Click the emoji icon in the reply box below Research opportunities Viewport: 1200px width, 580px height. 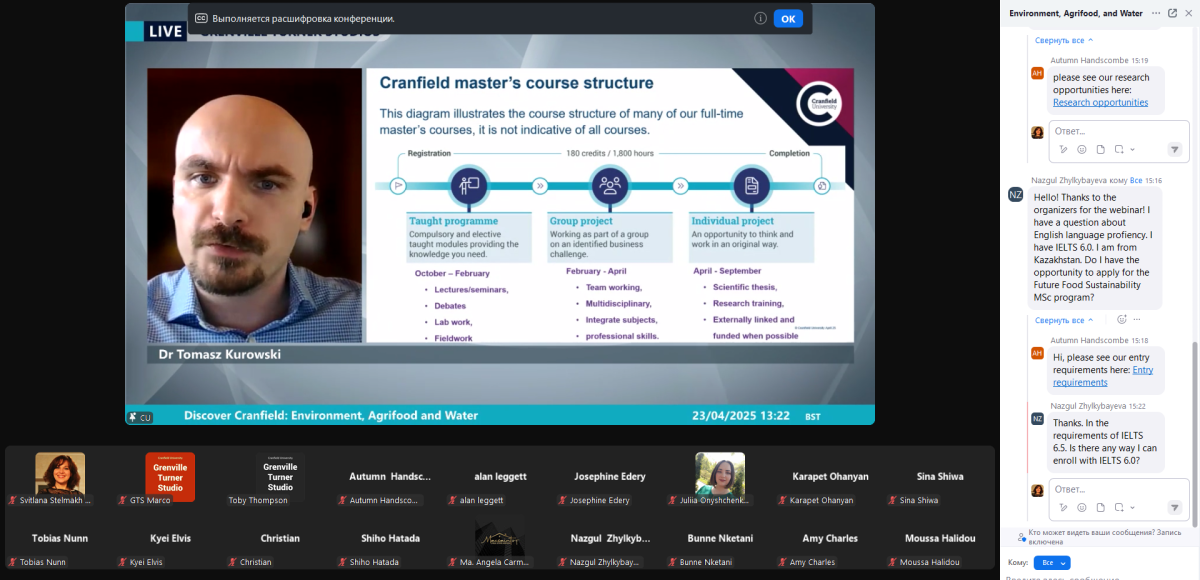1082,149
